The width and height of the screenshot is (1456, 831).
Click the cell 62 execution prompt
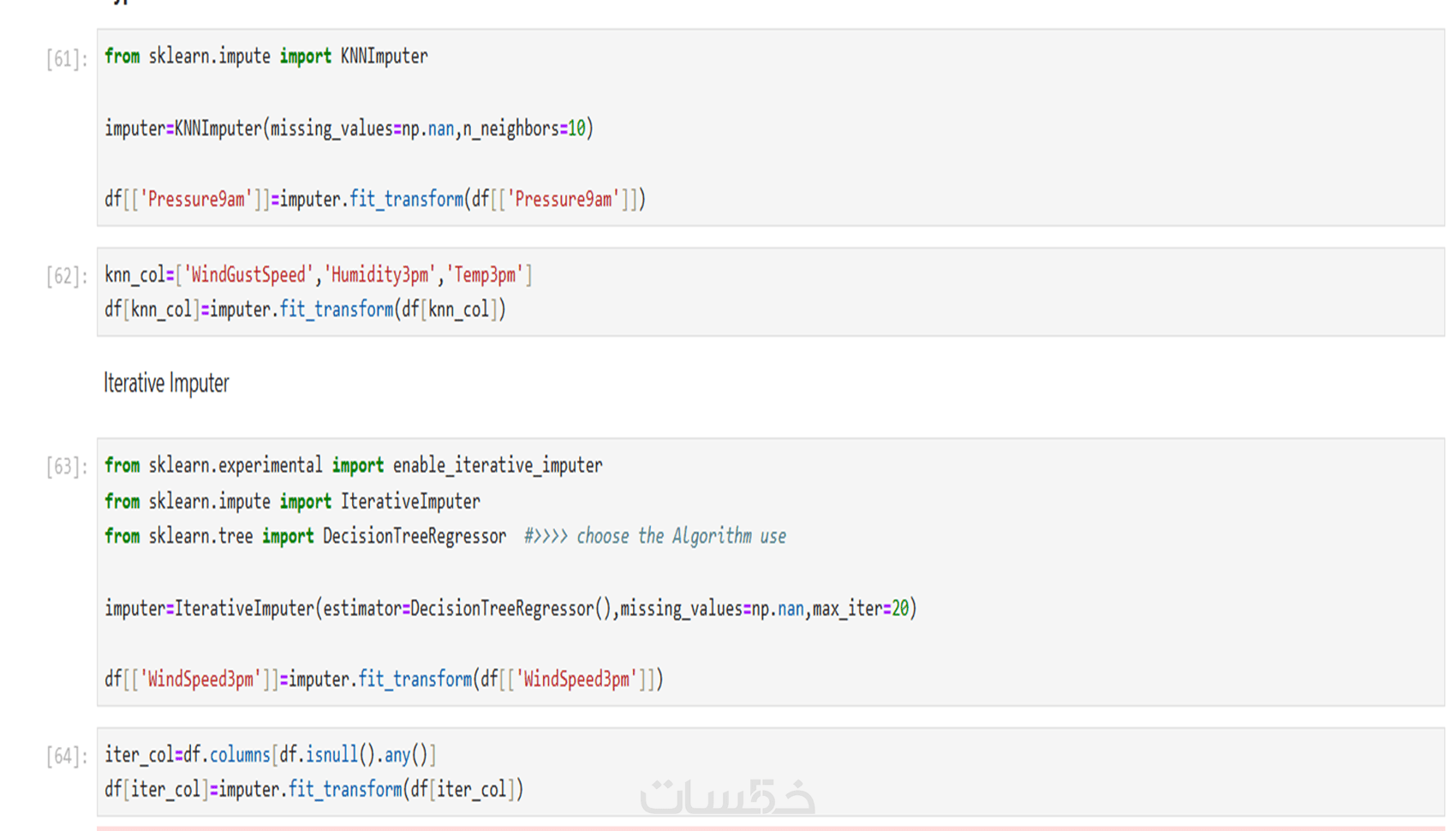point(66,277)
